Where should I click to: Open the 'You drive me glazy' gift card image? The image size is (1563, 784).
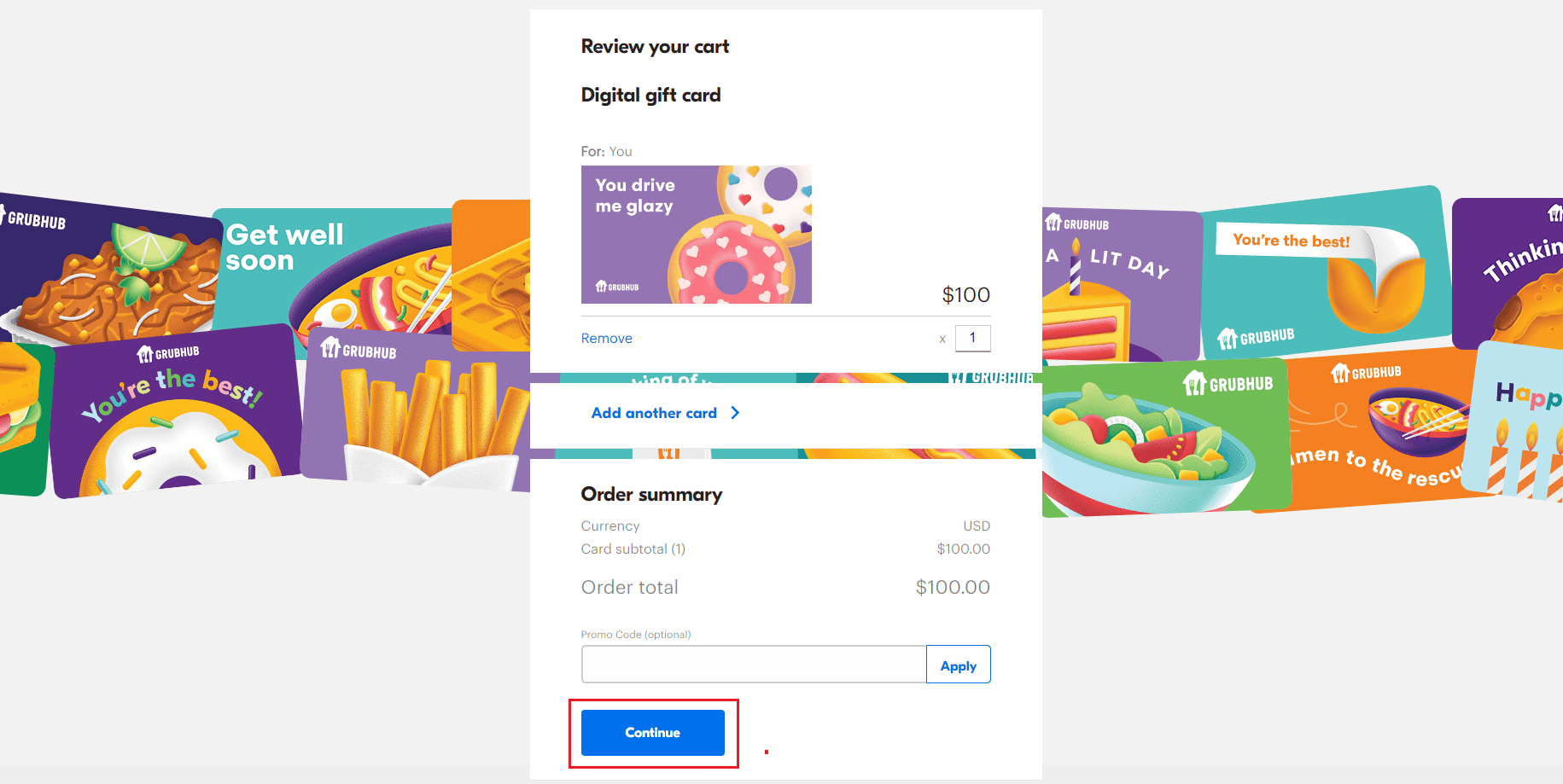click(x=697, y=235)
